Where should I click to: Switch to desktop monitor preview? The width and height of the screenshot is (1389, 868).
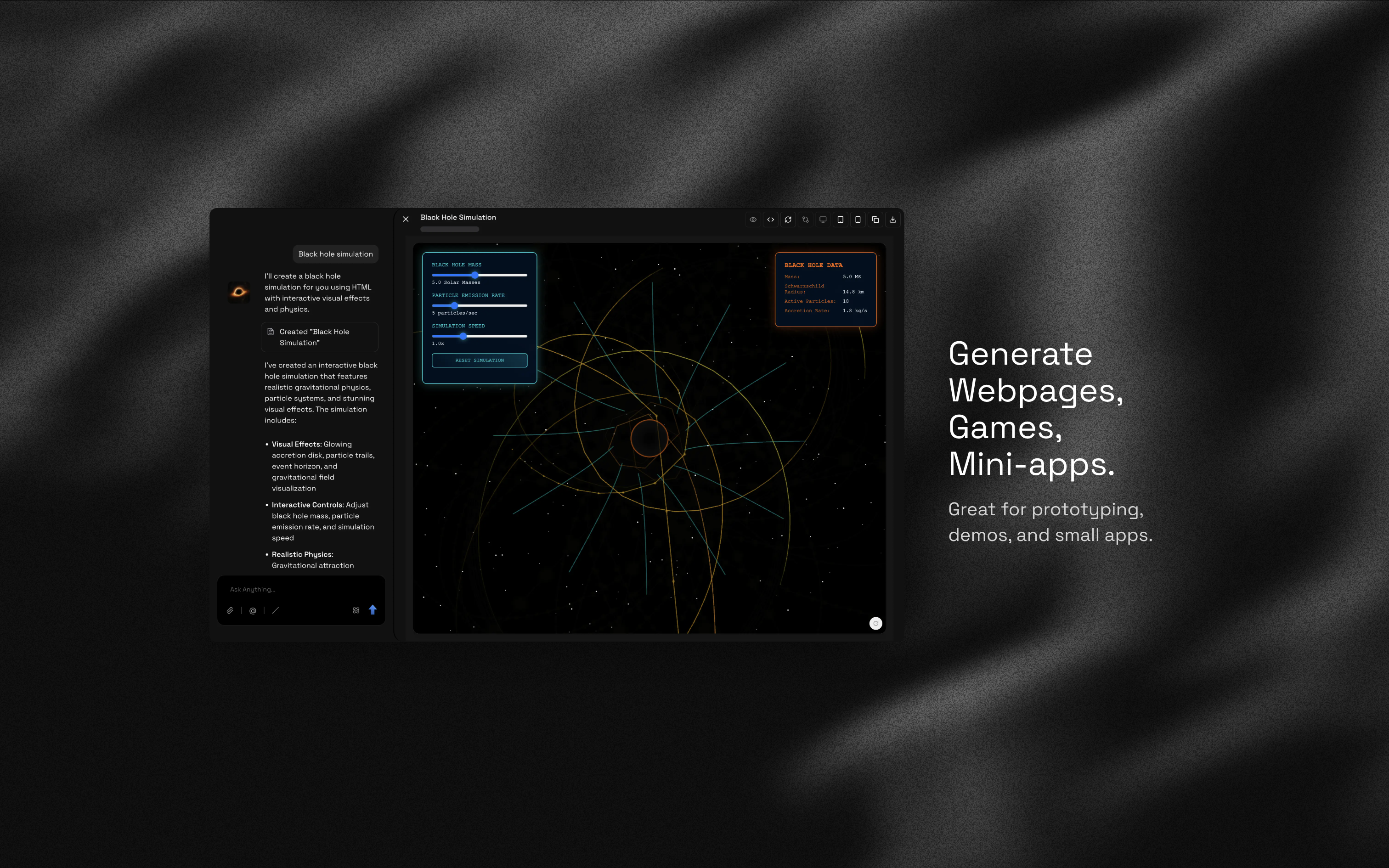(x=823, y=220)
